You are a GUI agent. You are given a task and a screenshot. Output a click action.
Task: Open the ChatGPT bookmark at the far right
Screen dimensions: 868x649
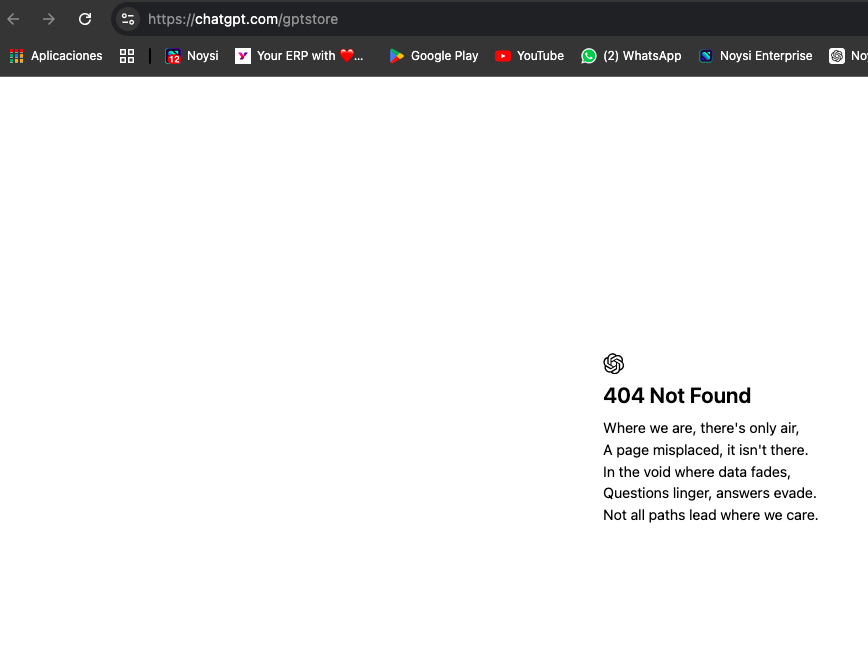tap(837, 56)
